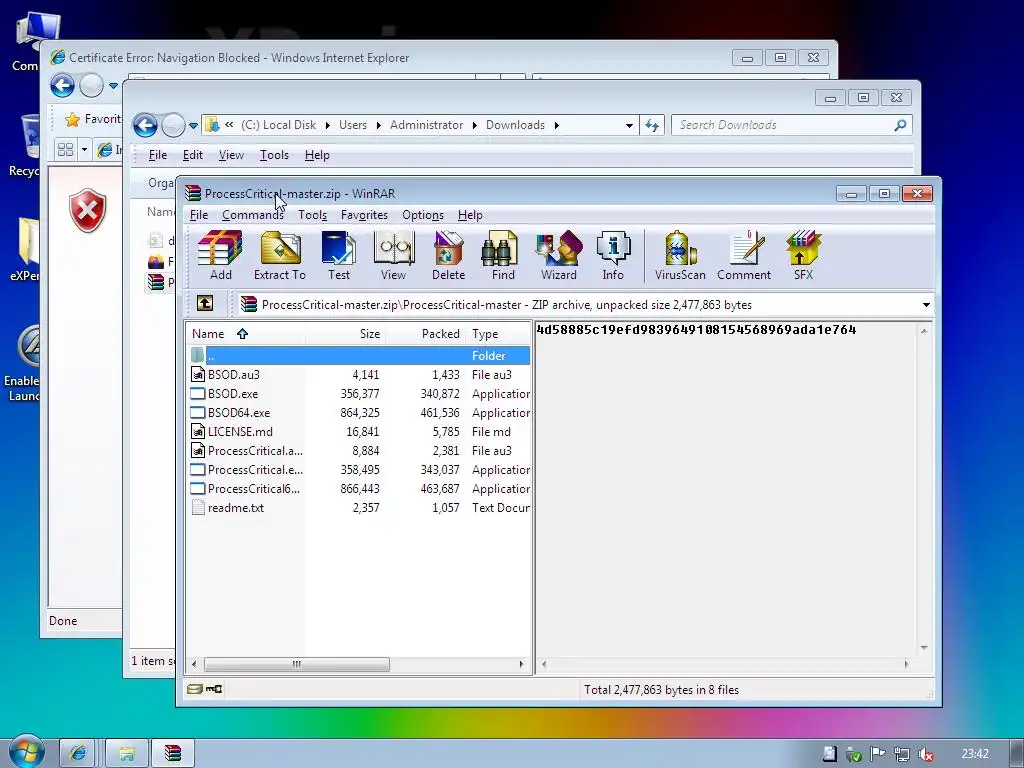Click the Explorer window back arrow
The width and height of the screenshot is (1024, 768).
(x=145, y=125)
